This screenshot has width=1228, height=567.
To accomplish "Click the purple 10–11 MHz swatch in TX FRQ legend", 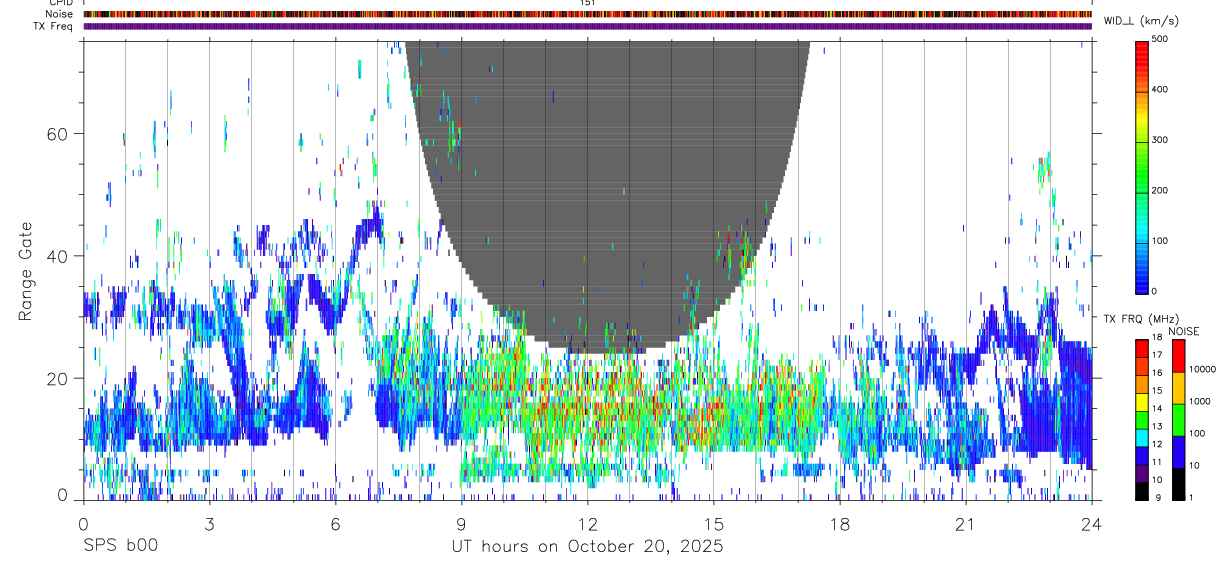I will tap(1142, 473).
